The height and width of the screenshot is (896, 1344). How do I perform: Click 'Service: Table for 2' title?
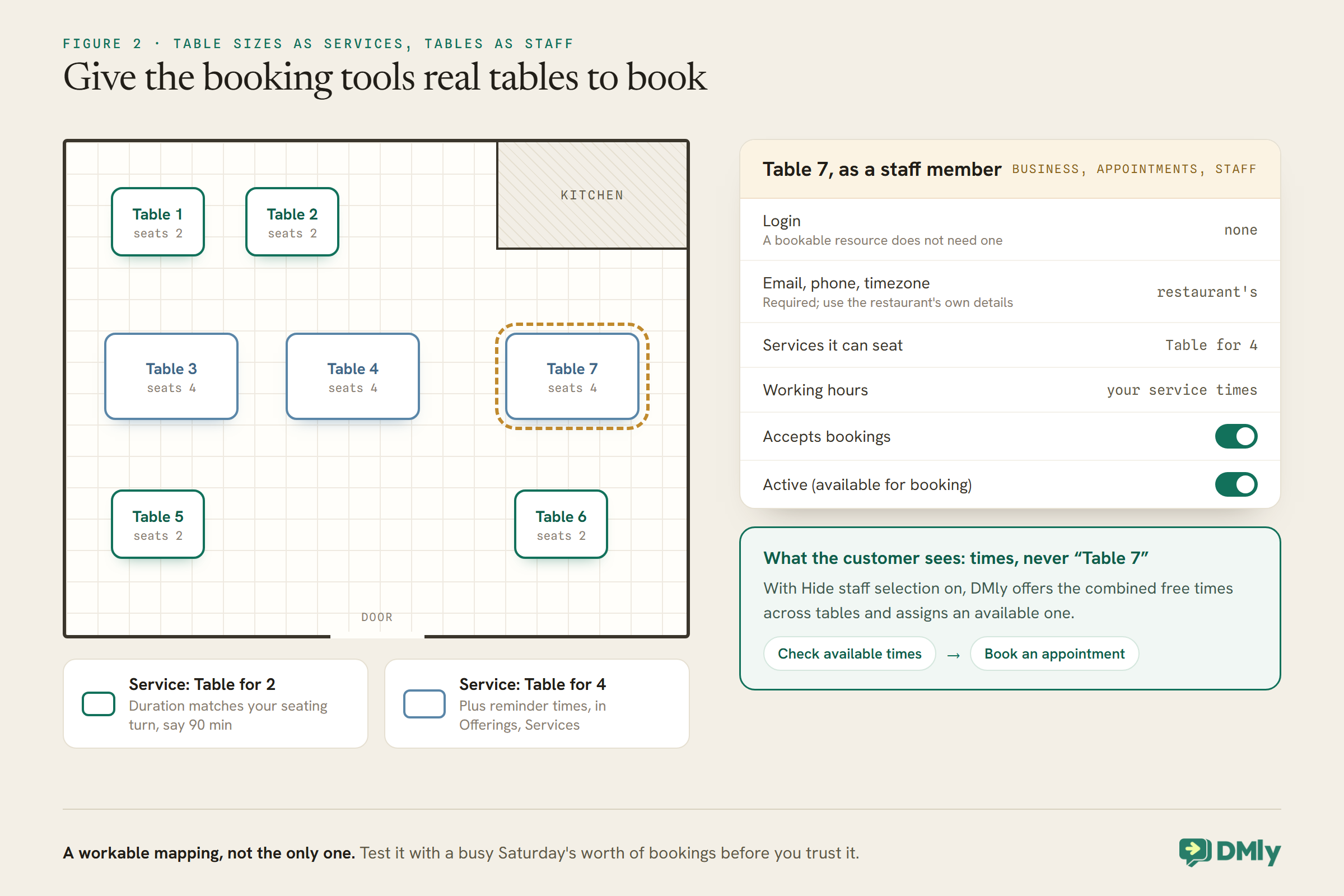pyautogui.click(x=202, y=684)
